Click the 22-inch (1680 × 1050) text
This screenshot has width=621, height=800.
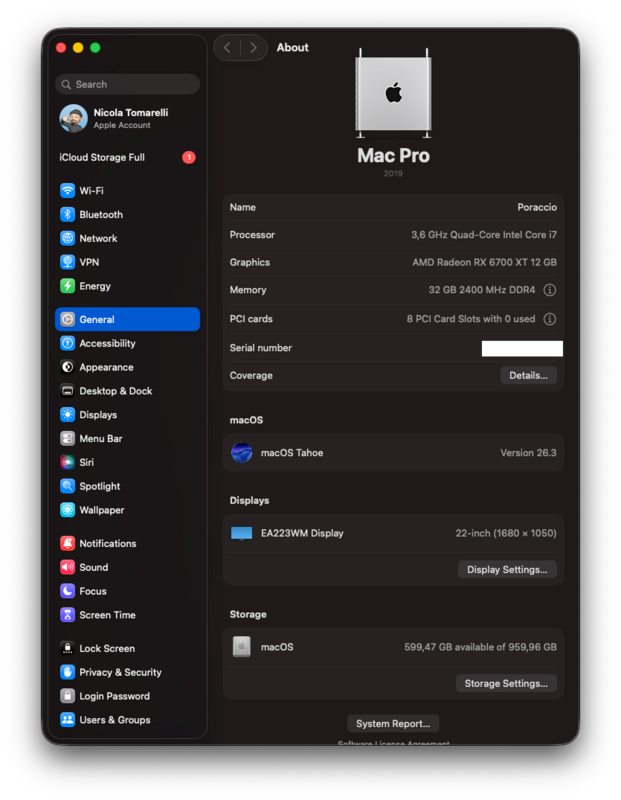[x=506, y=533]
